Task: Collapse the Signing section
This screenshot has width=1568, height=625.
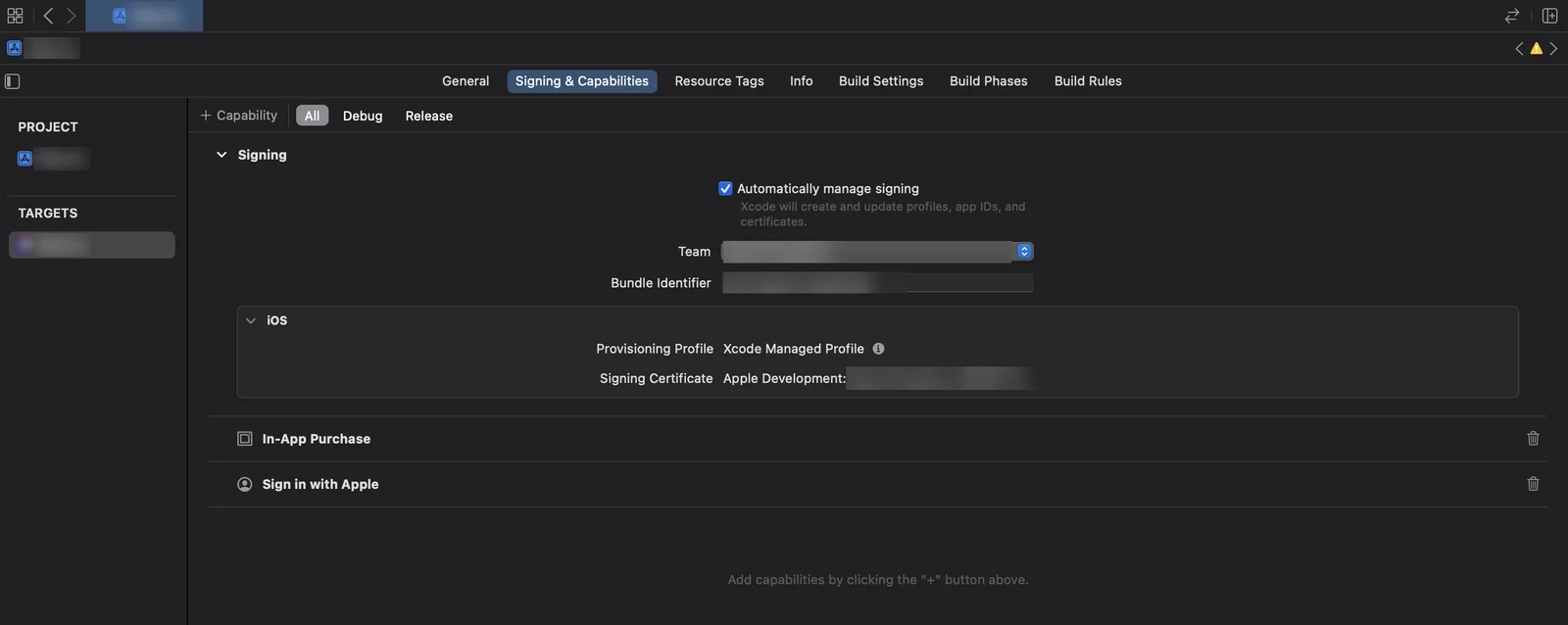Action: click(221, 155)
